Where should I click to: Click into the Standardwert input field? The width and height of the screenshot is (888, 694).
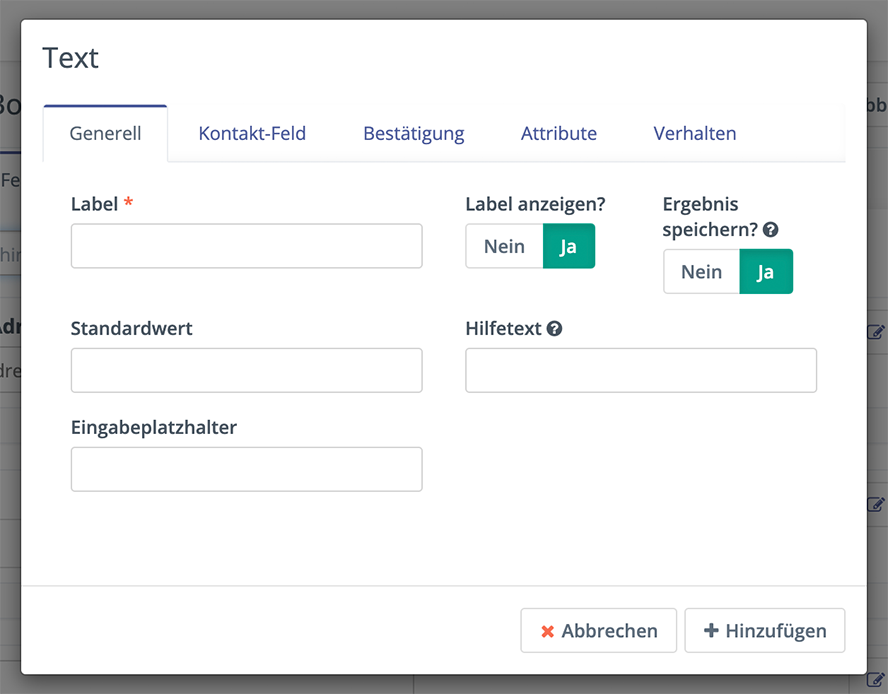click(246, 370)
